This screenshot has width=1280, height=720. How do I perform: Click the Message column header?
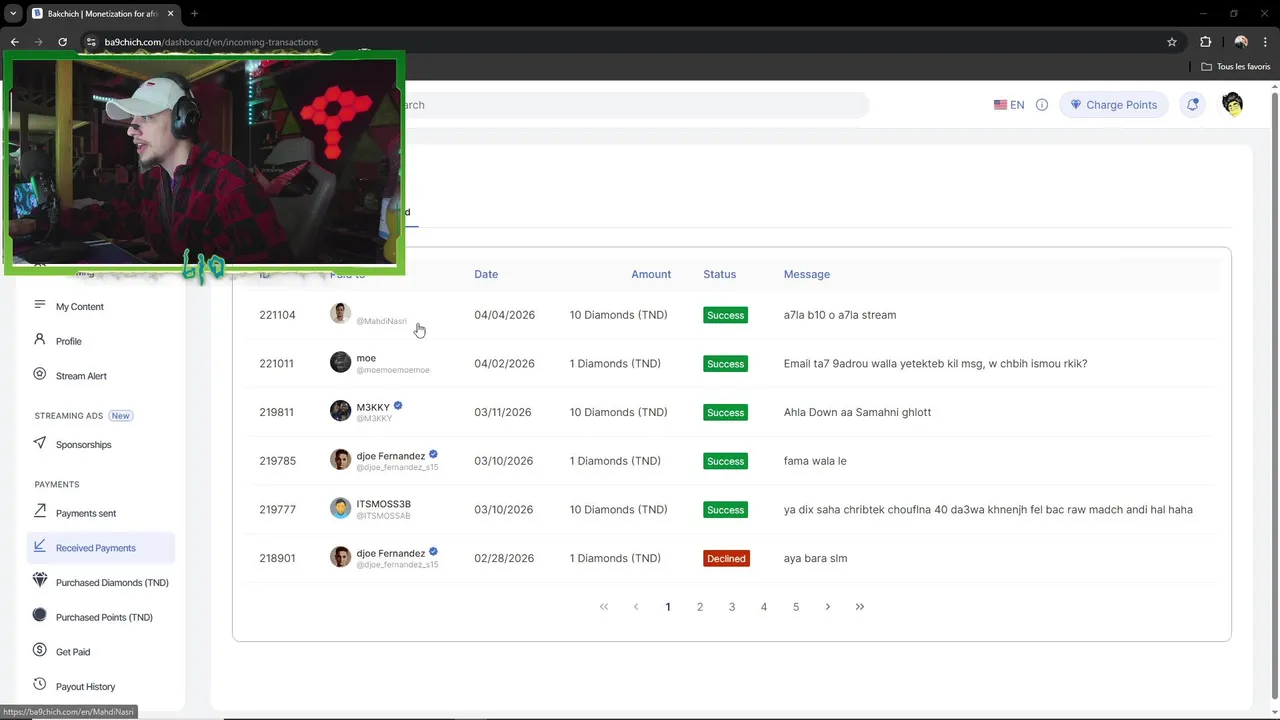[x=807, y=274]
